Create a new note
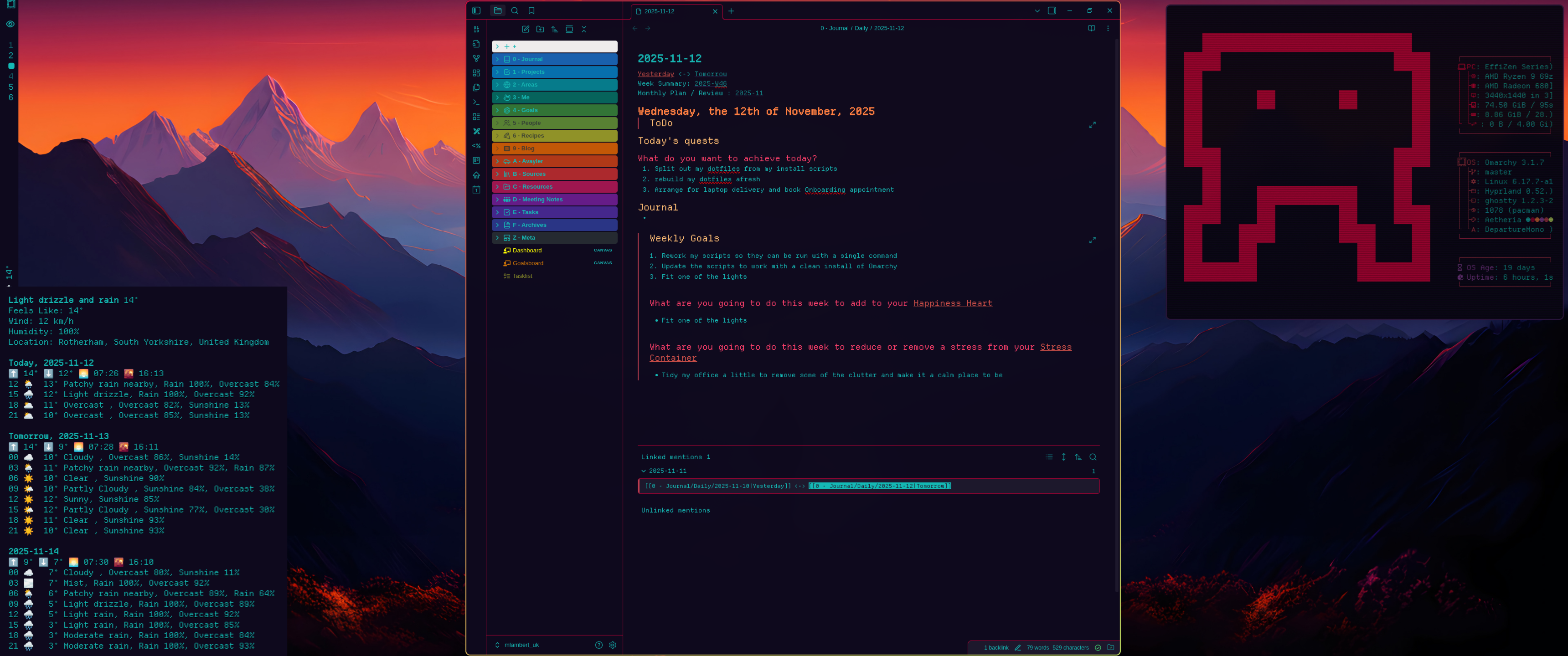The height and width of the screenshot is (656, 1568). [525, 29]
